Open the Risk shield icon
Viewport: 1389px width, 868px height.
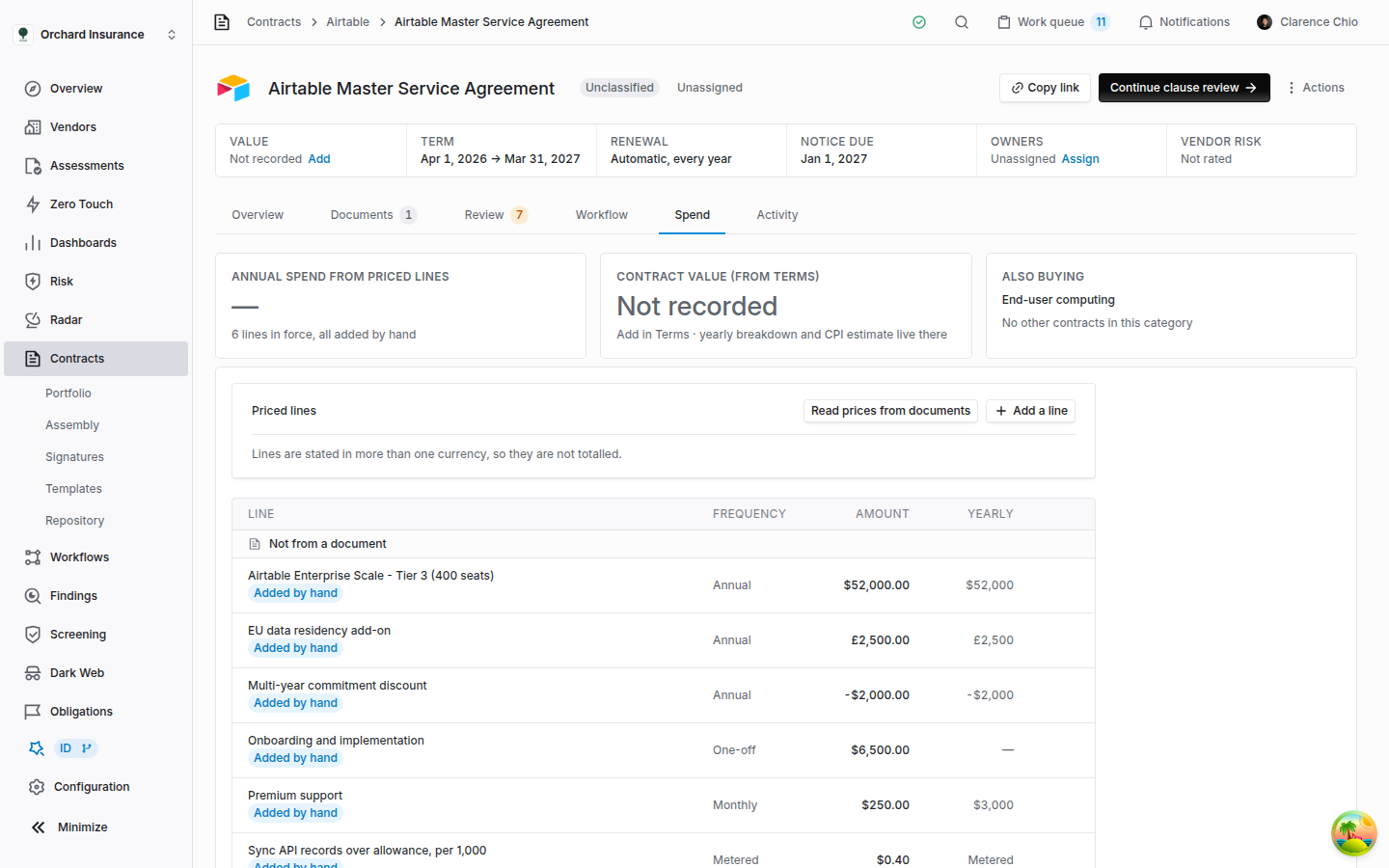point(33,282)
